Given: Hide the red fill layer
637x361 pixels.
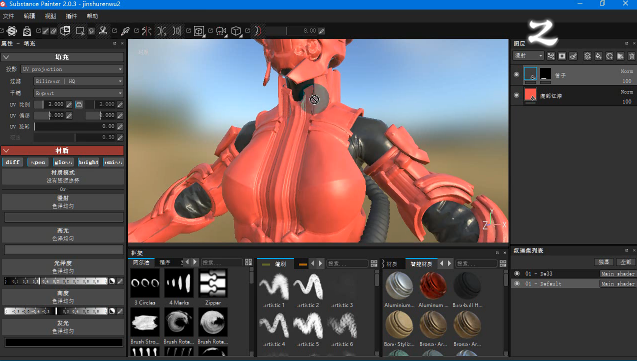Looking at the screenshot, I should [516, 95].
